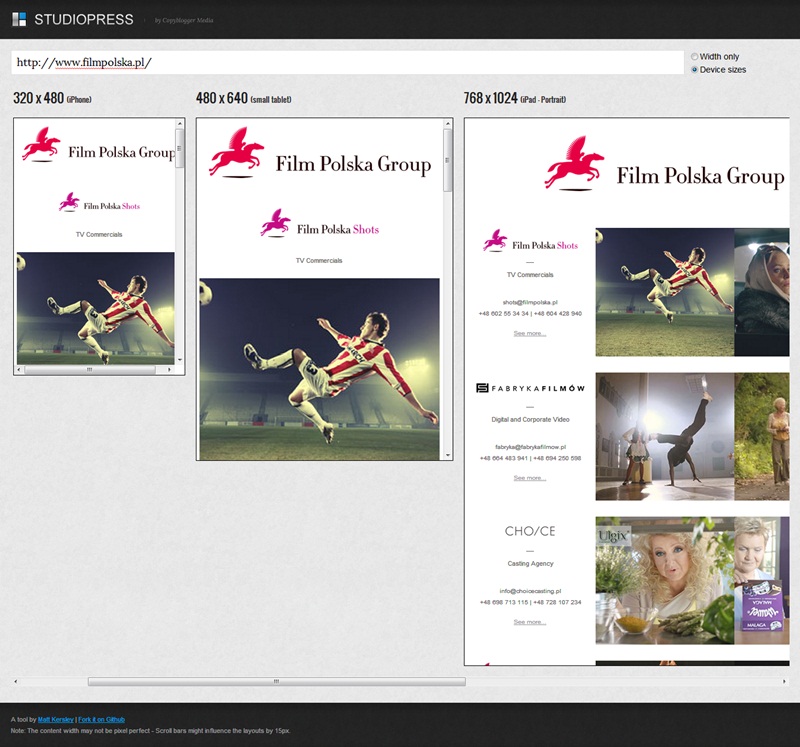The width and height of the screenshot is (800, 747).
Task: Click scroll-down arrow in small tablet preview
Action: (x=447, y=455)
